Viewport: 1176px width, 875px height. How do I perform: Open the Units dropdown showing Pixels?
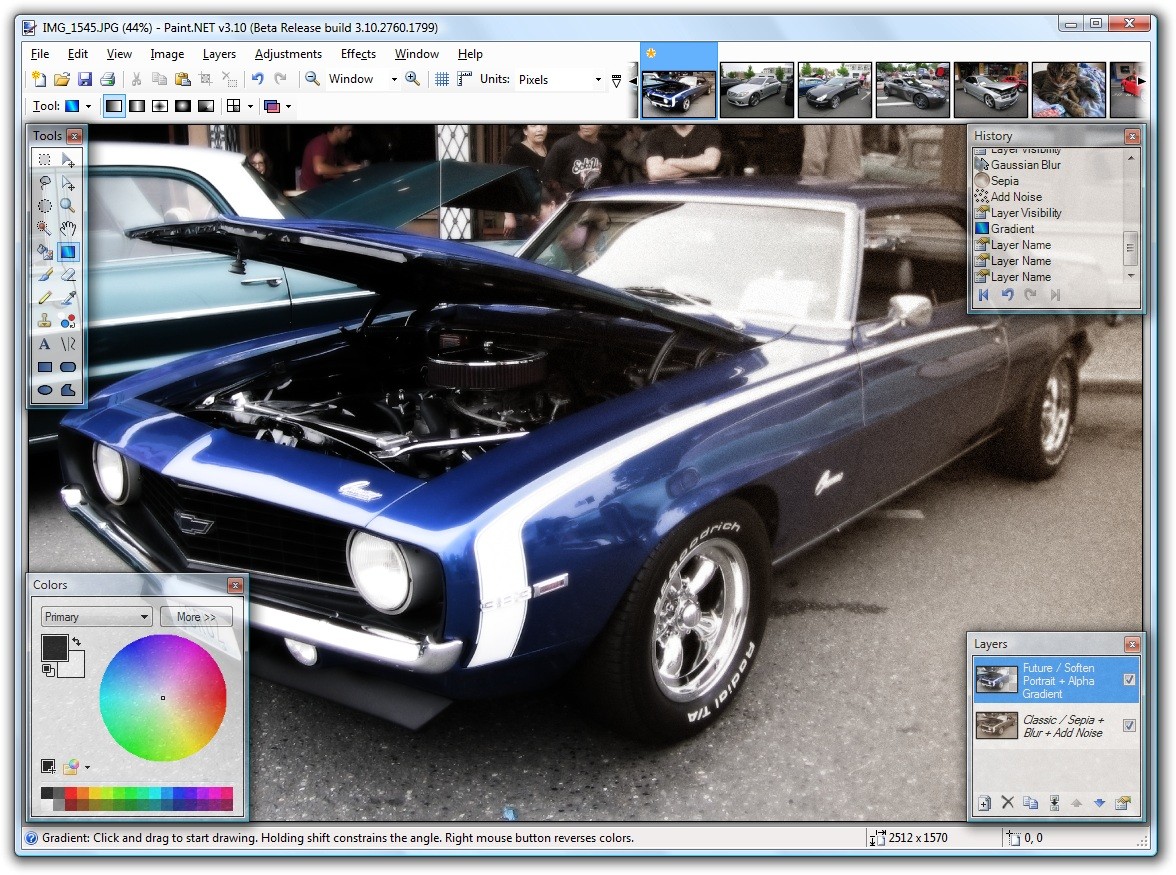pos(597,78)
